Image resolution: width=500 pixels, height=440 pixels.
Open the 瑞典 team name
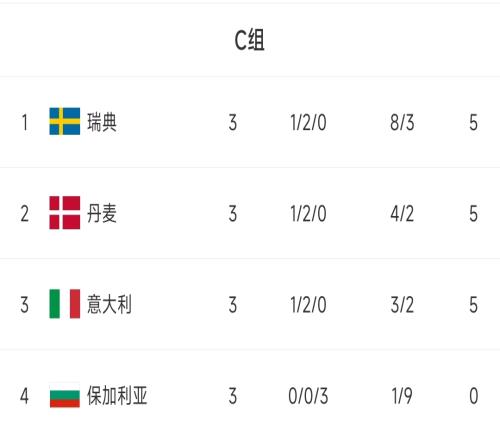[102, 122]
